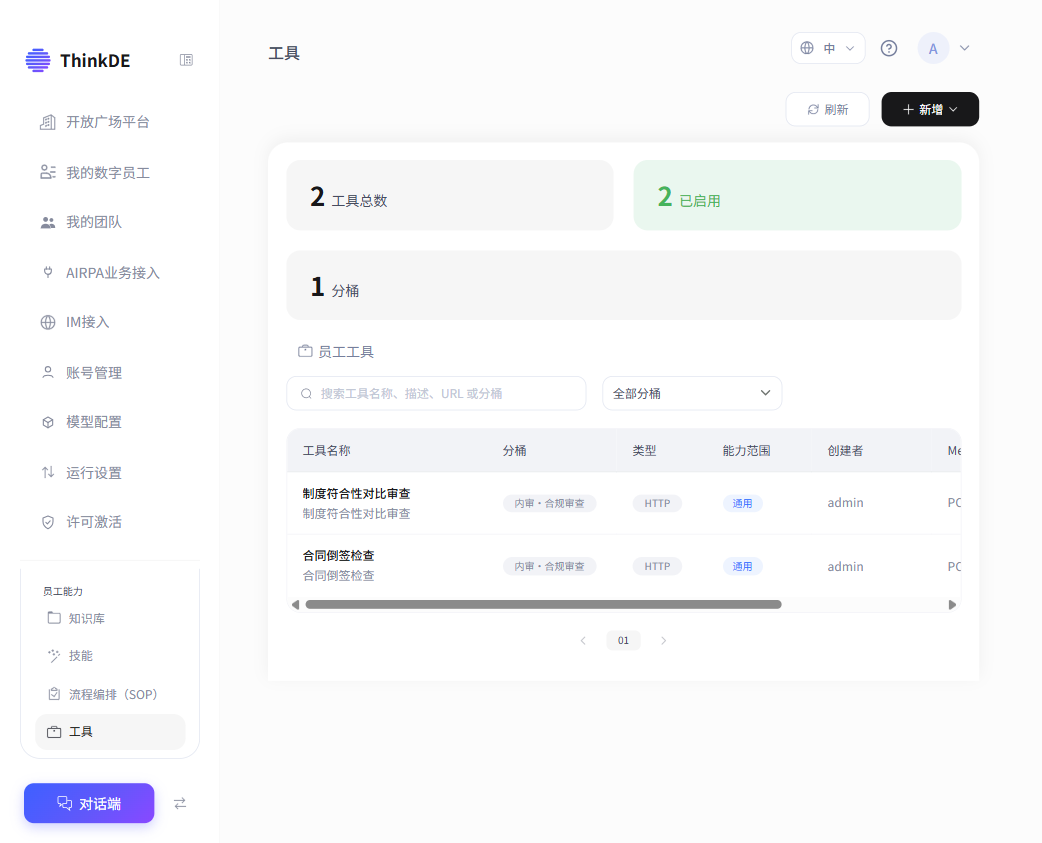The width and height of the screenshot is (1042, 843).
Task: Click the 模型配置 cube icon
Action: pos(48,422)
